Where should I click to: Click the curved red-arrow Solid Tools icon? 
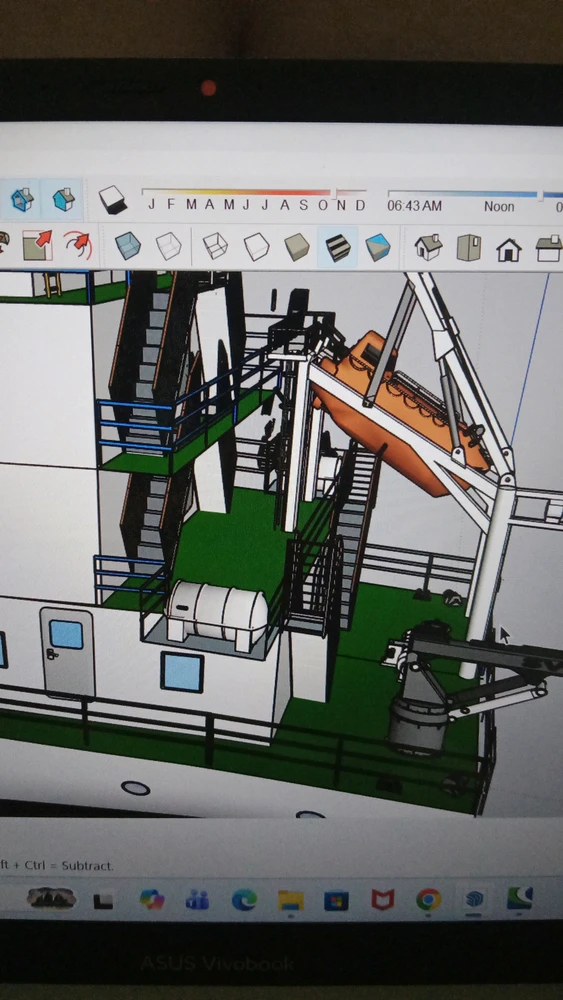tap(78, 246)
